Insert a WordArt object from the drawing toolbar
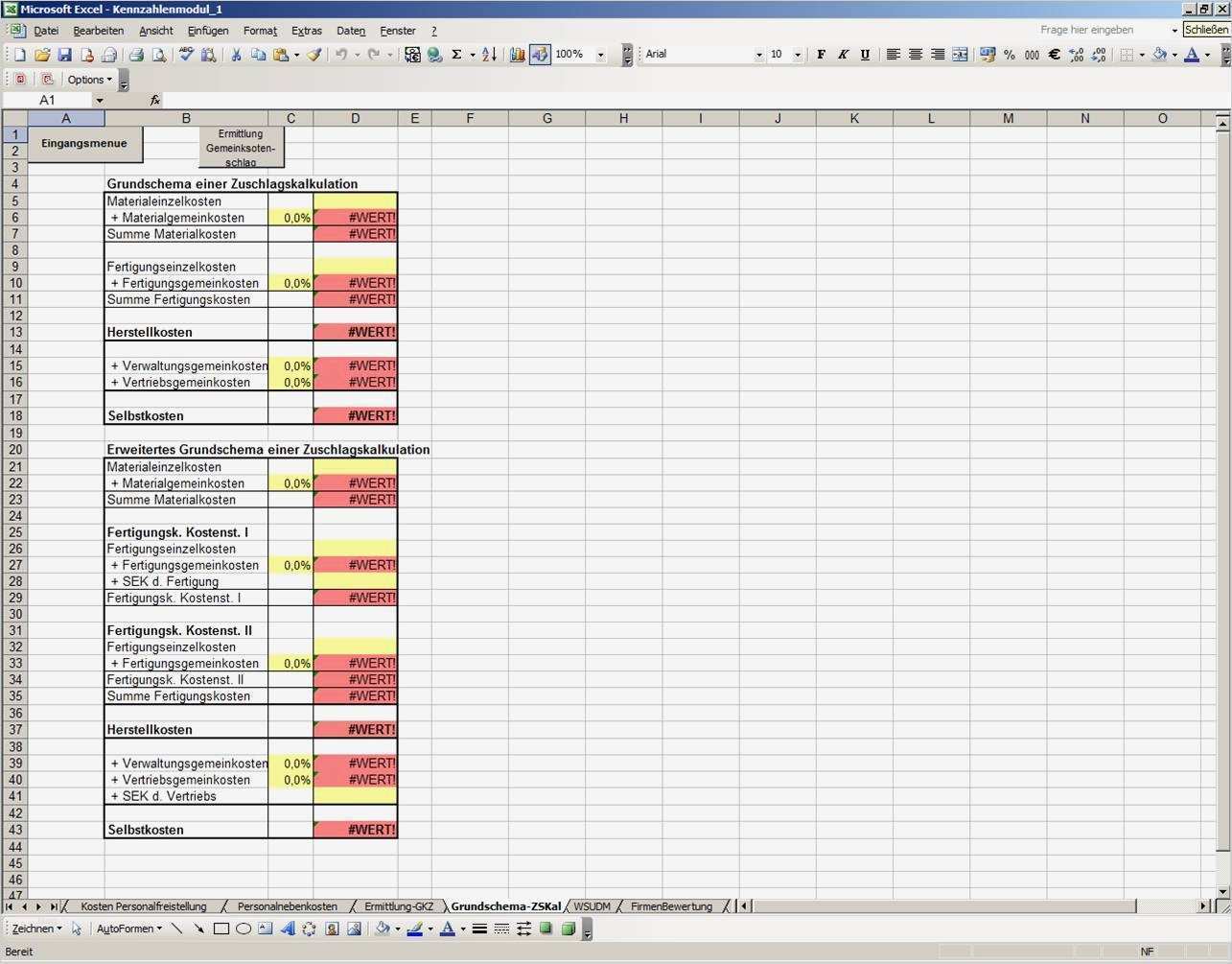 tap(290, 929)
